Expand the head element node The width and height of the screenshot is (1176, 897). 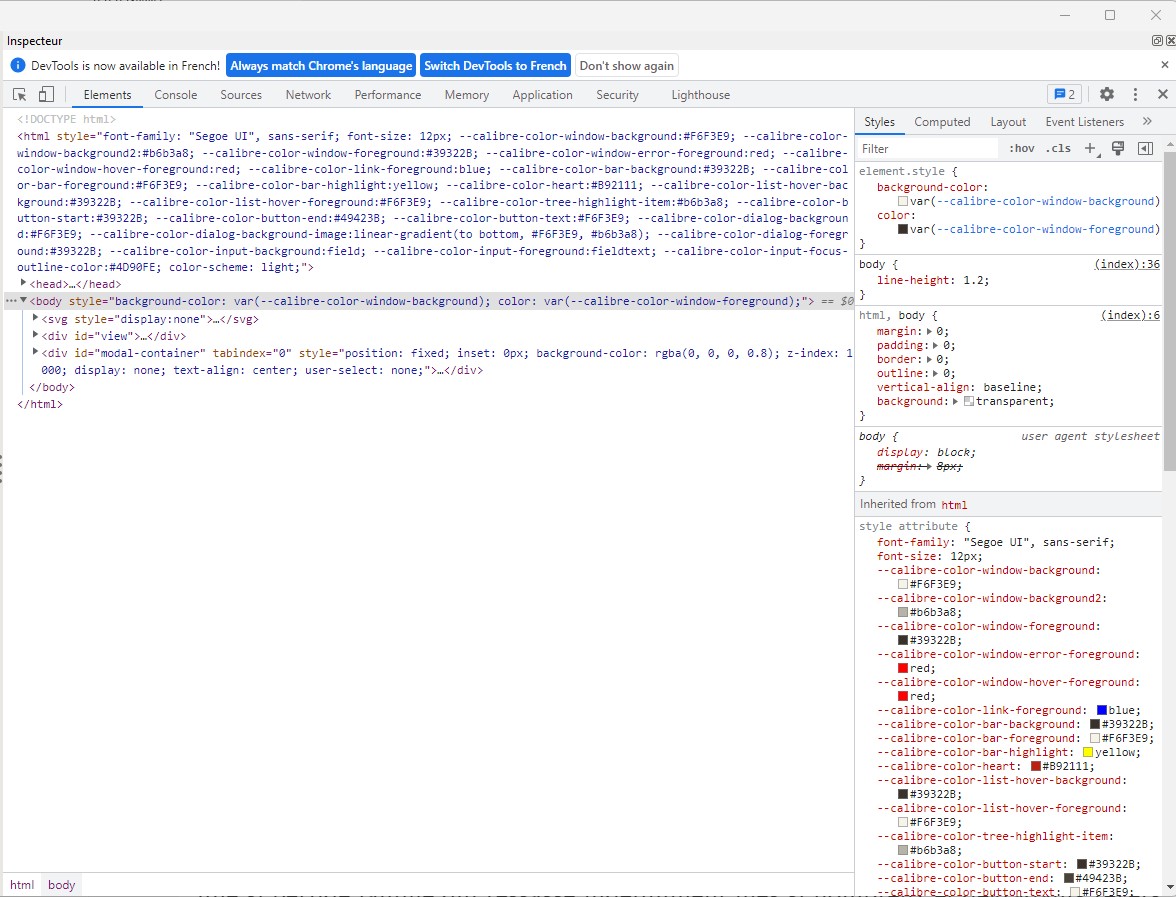24,284
